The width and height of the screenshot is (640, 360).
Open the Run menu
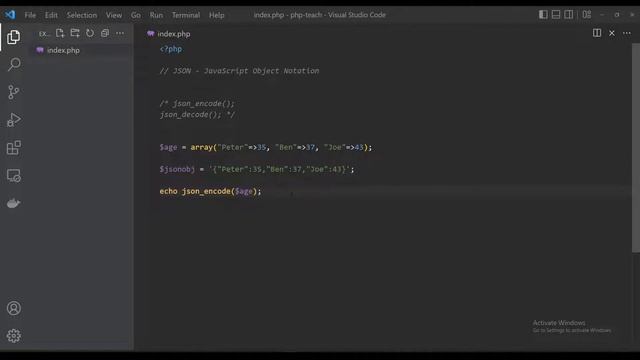point(156,15)
